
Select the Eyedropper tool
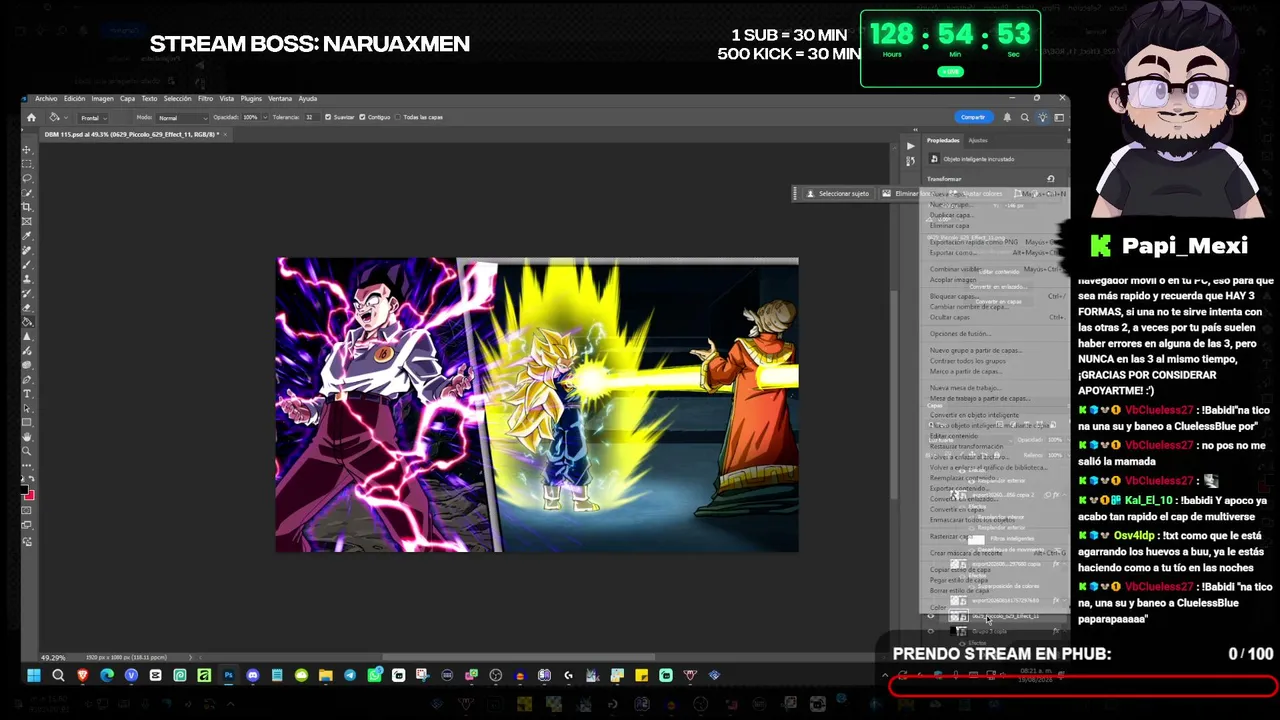27,236
